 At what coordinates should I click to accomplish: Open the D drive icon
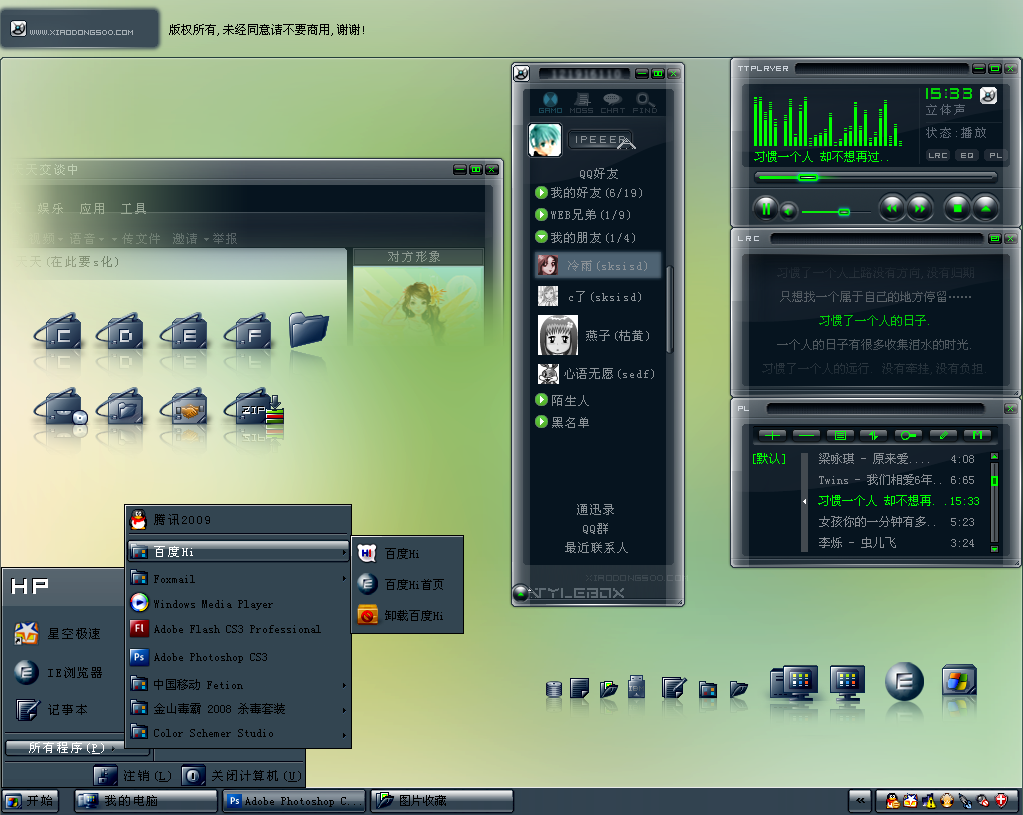pos(121,332)
